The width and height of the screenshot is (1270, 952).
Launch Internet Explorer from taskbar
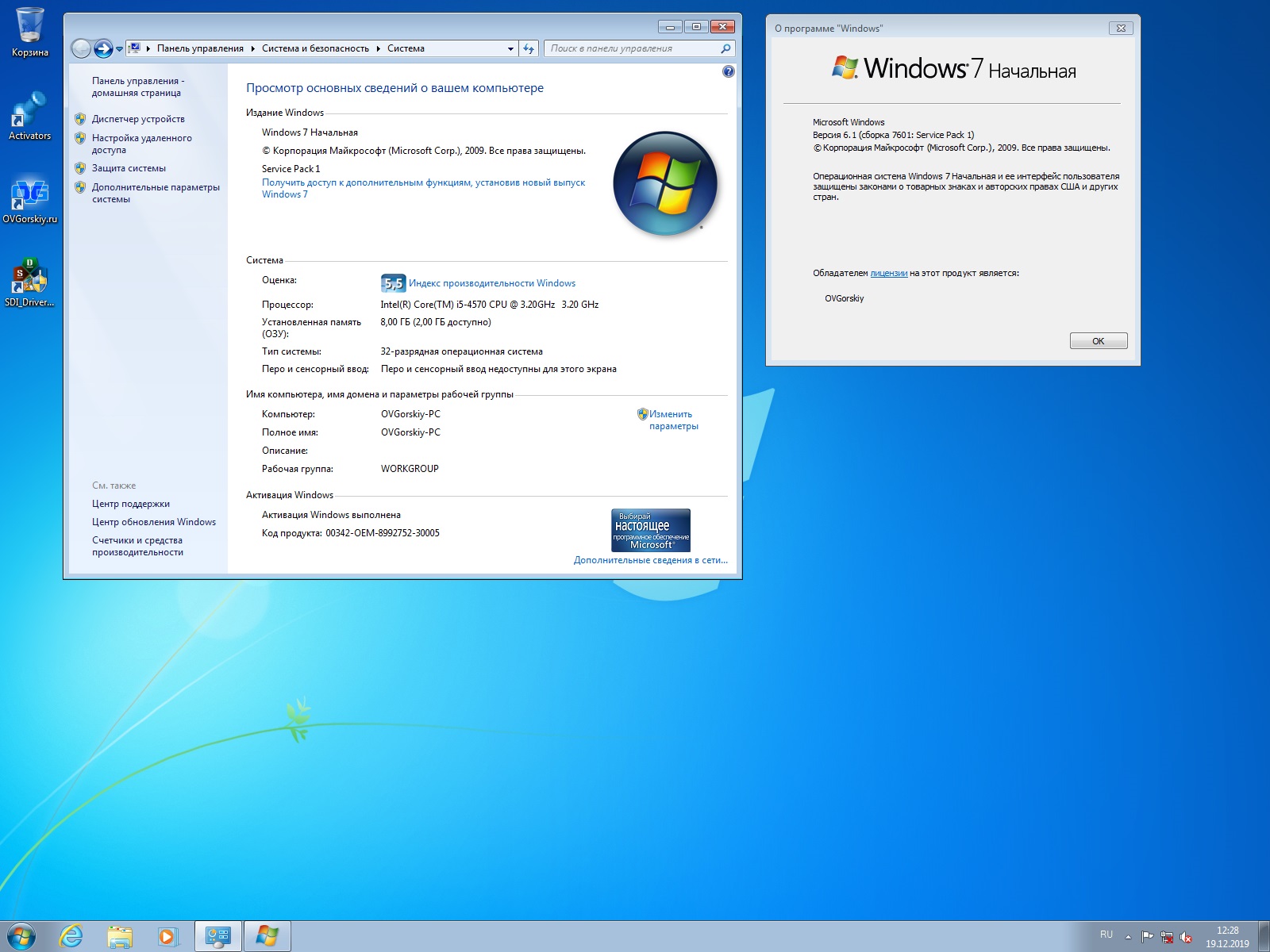[71, 936]
